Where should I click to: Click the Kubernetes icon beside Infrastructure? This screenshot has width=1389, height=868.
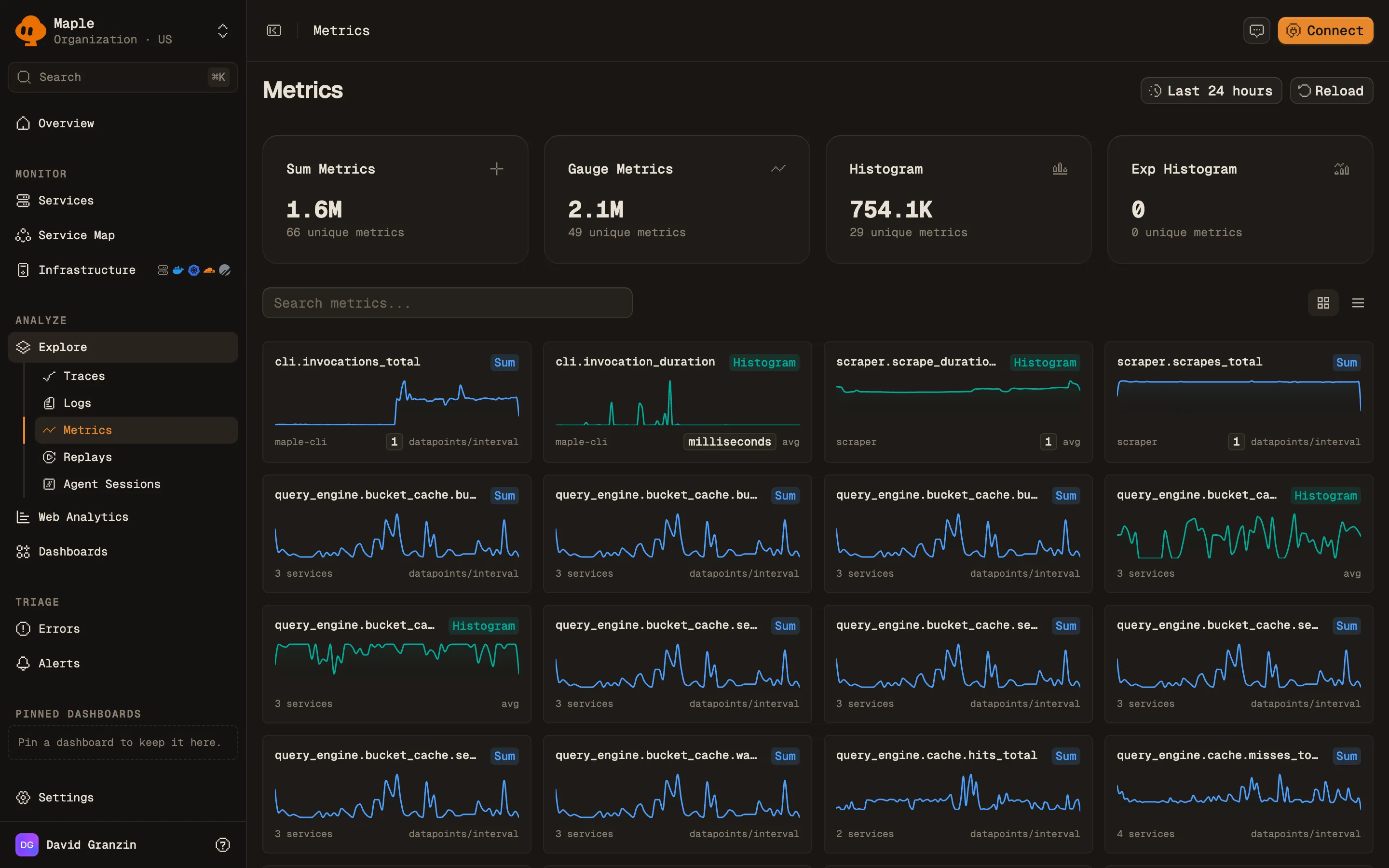pyautogui.click(x=194, y=270)
